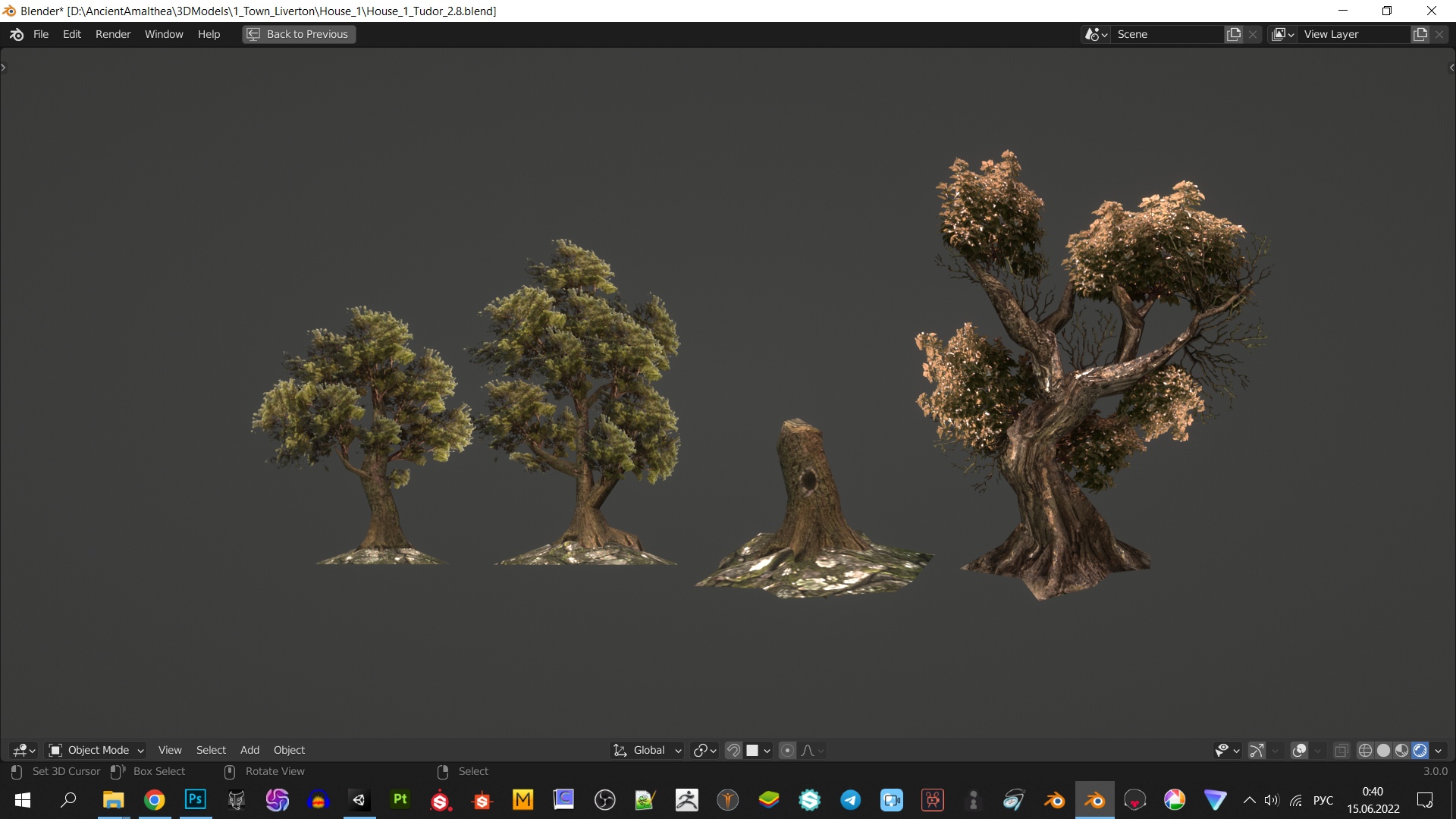Toggle viewport overlays visibility
Screen dimensions: 1456x819
1299,750
